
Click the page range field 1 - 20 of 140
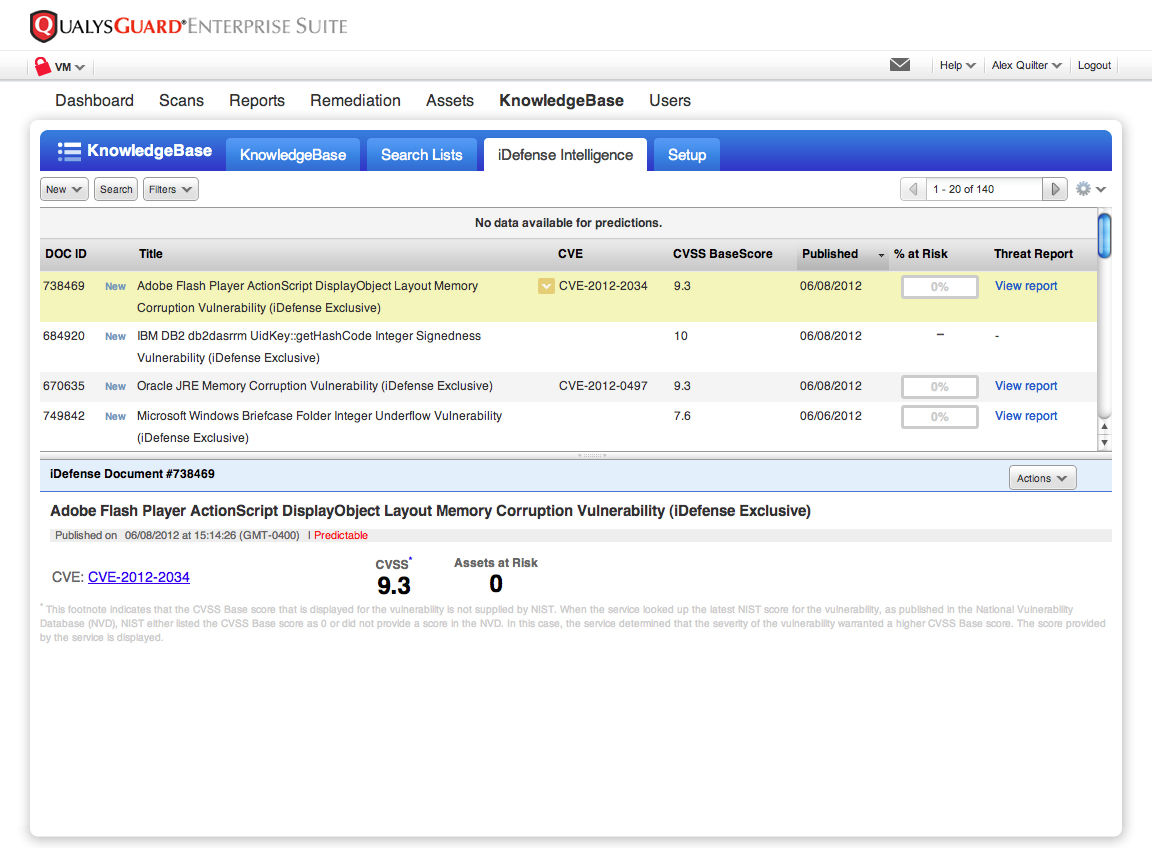coord(984,189)
